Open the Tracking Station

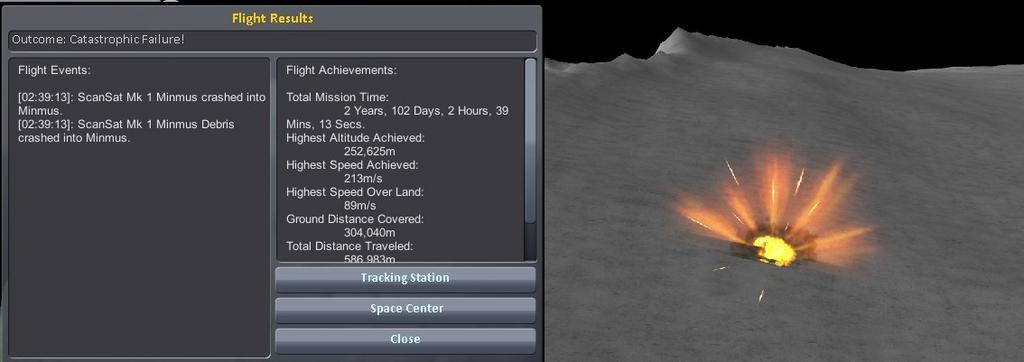click(405, 279)
